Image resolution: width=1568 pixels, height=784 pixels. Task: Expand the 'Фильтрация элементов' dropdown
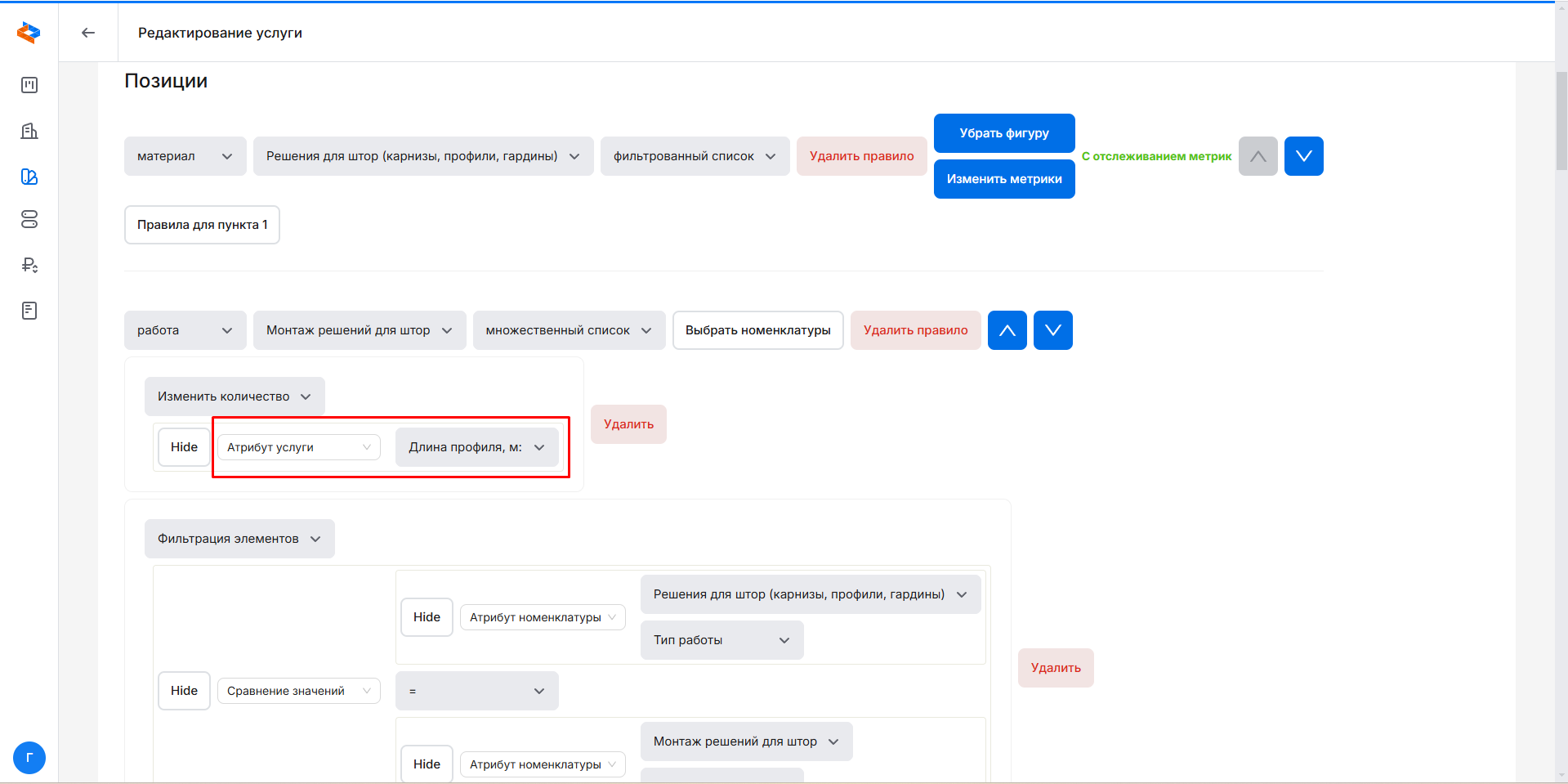(x=239, y=539)
